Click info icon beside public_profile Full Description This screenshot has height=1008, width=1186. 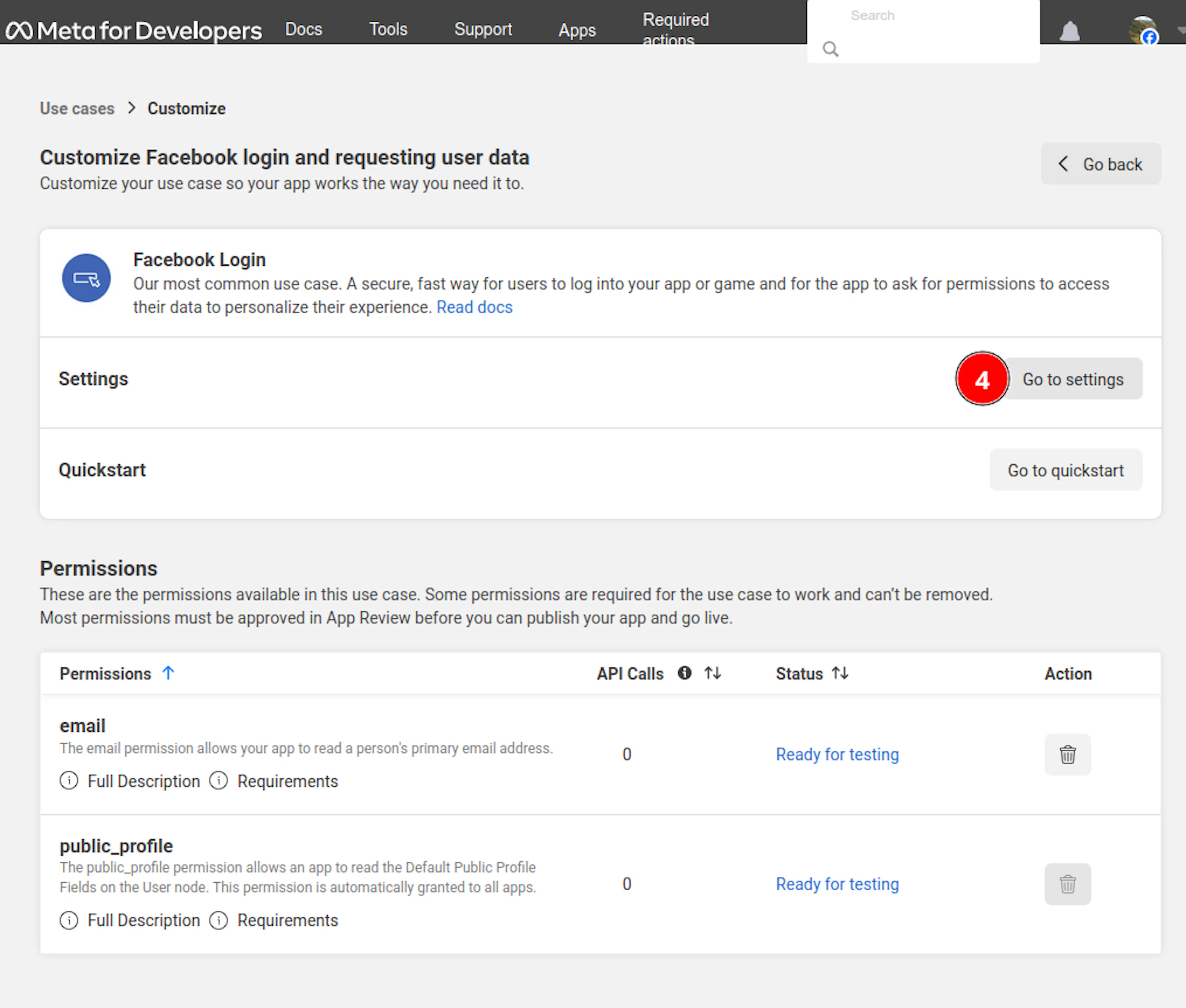69,920
